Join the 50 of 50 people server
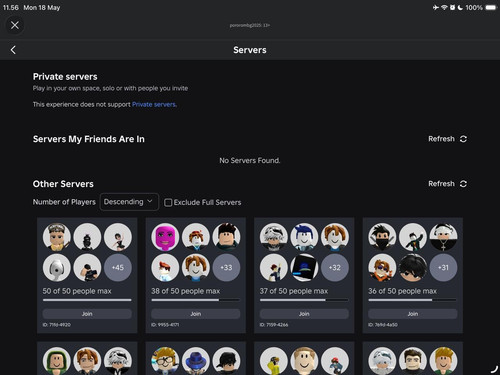The height and width of the screenshot is (375, 500). [87, 314]
